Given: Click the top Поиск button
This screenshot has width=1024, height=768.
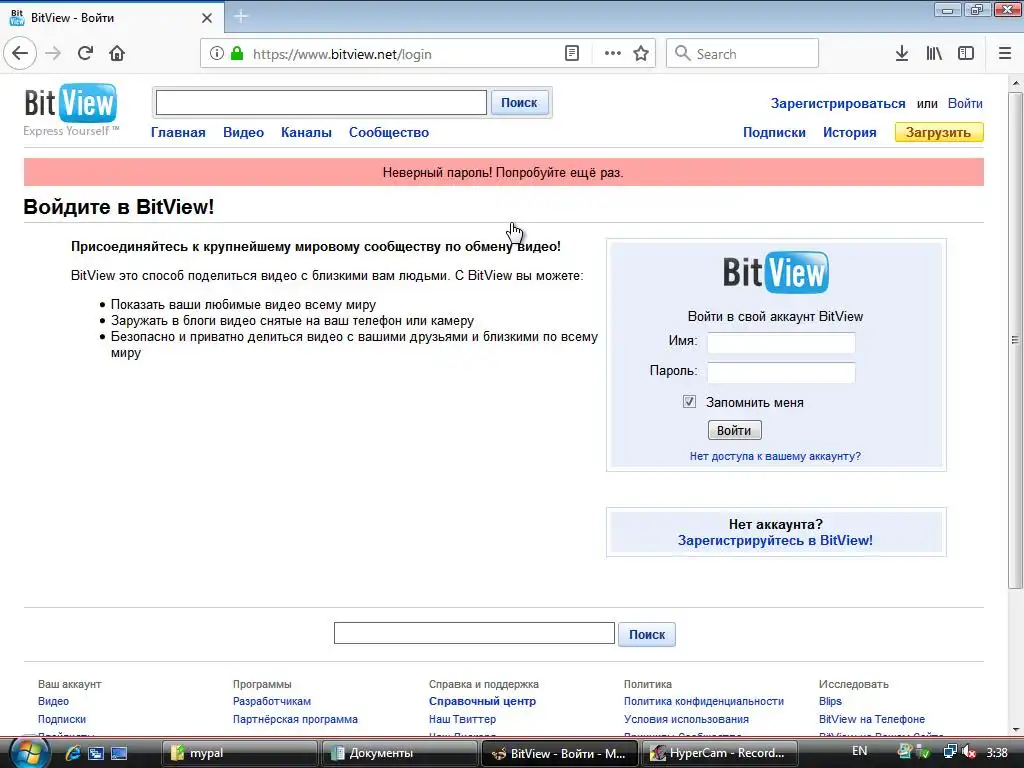Looking at the screenshot, I should (519, 103).
